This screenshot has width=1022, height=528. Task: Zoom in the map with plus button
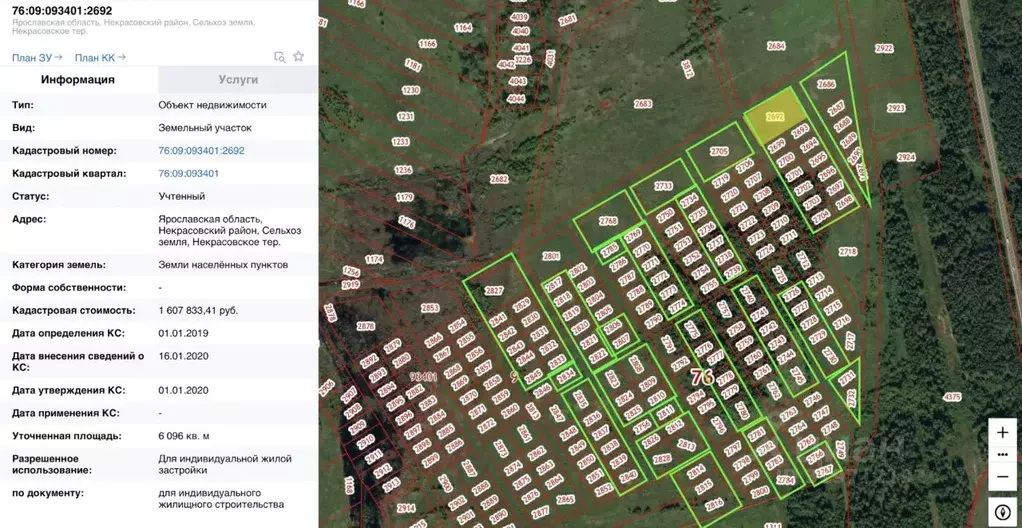coord(1002,432)
